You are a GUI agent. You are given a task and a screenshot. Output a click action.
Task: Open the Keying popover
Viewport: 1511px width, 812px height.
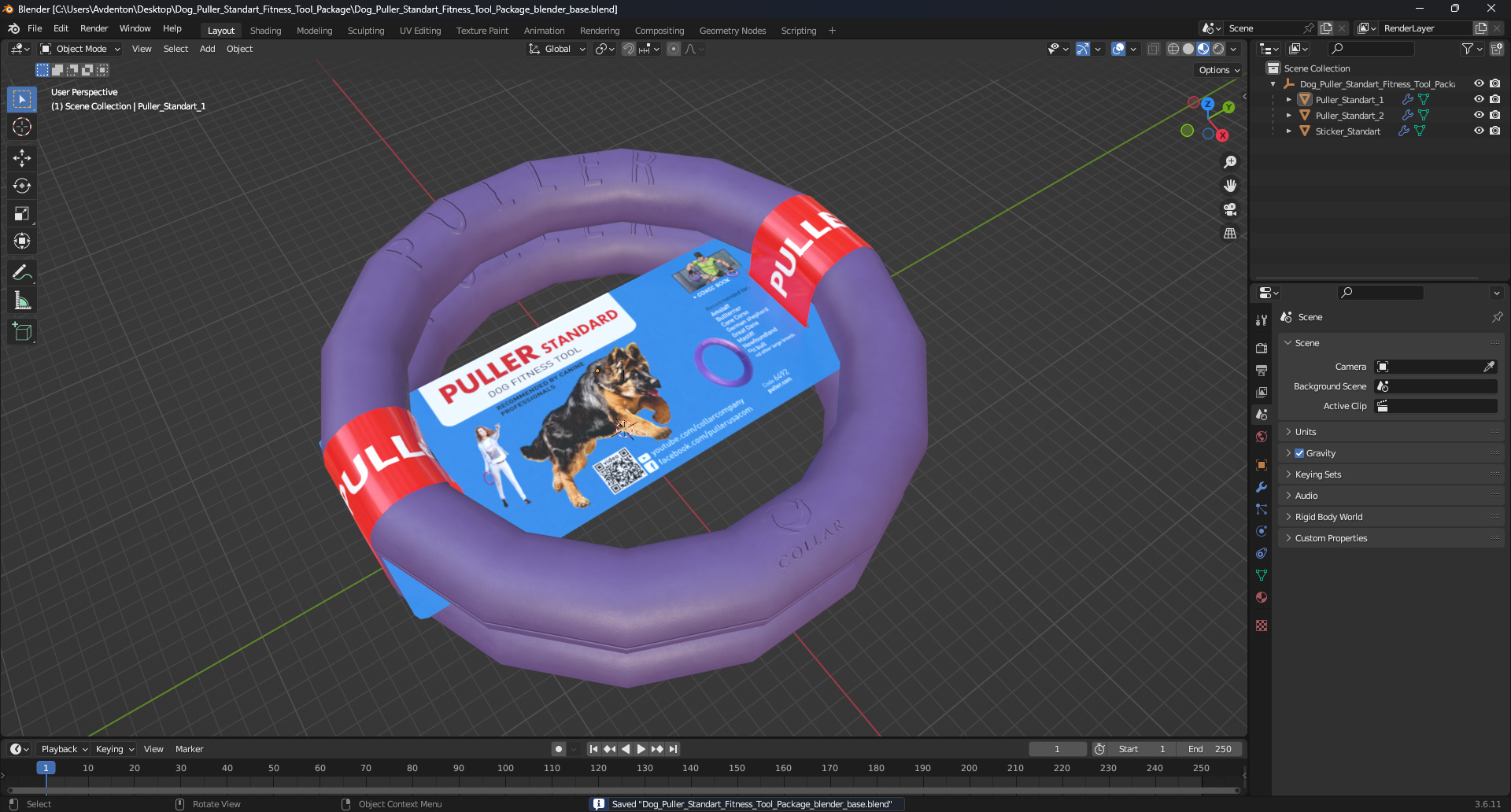click(115, 749)
